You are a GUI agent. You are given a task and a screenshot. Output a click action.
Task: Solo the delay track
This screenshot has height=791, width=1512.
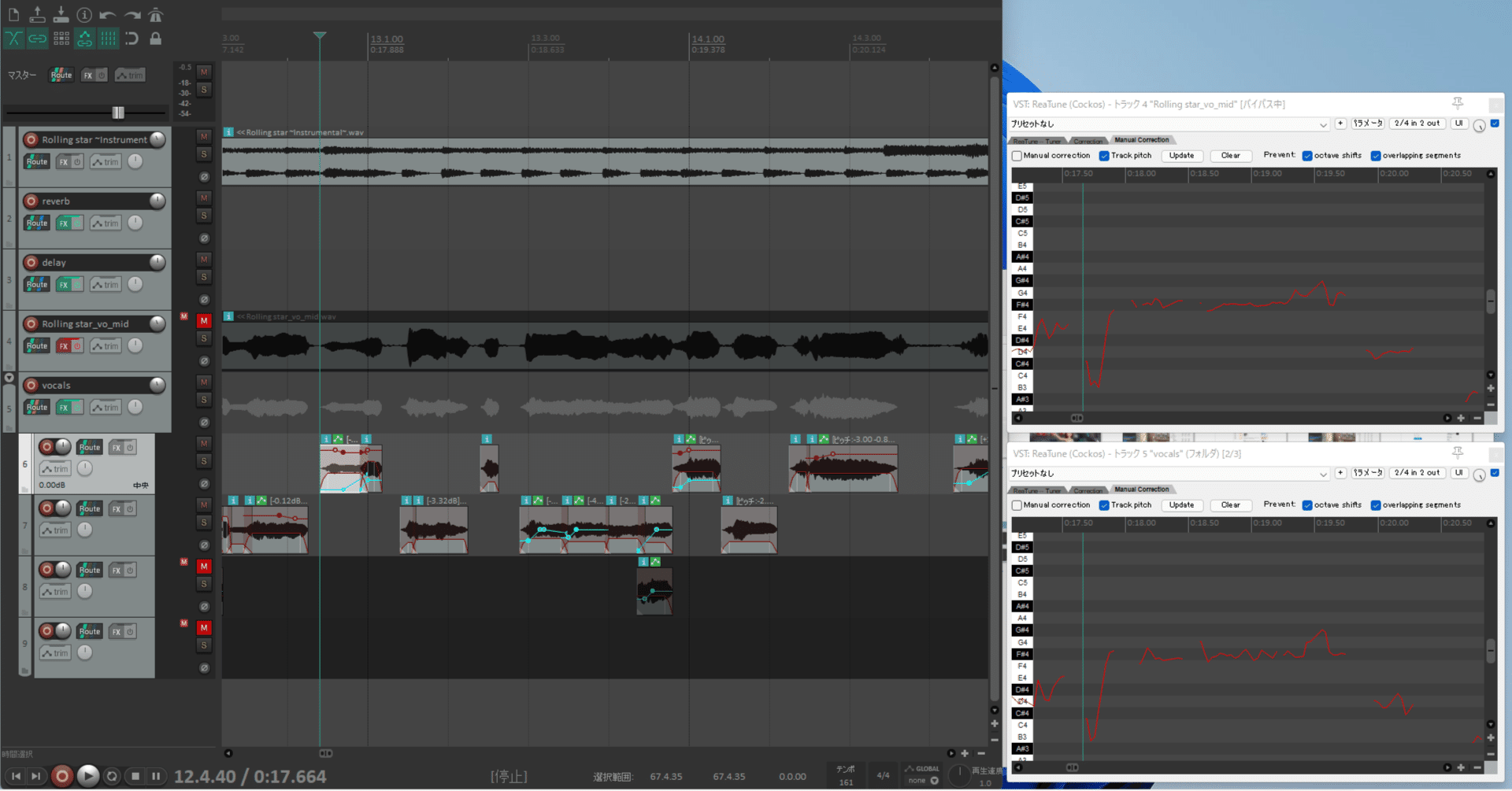pos(204,277)
